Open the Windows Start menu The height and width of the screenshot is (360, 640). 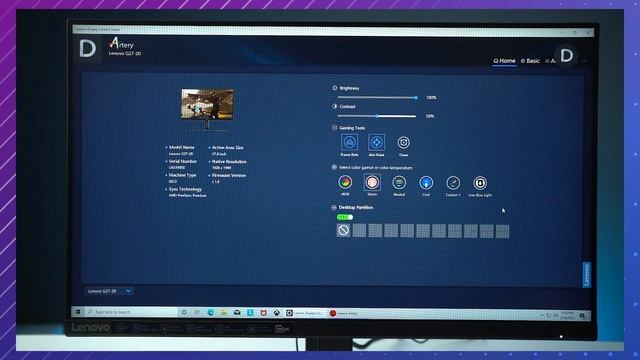(78, 312)
